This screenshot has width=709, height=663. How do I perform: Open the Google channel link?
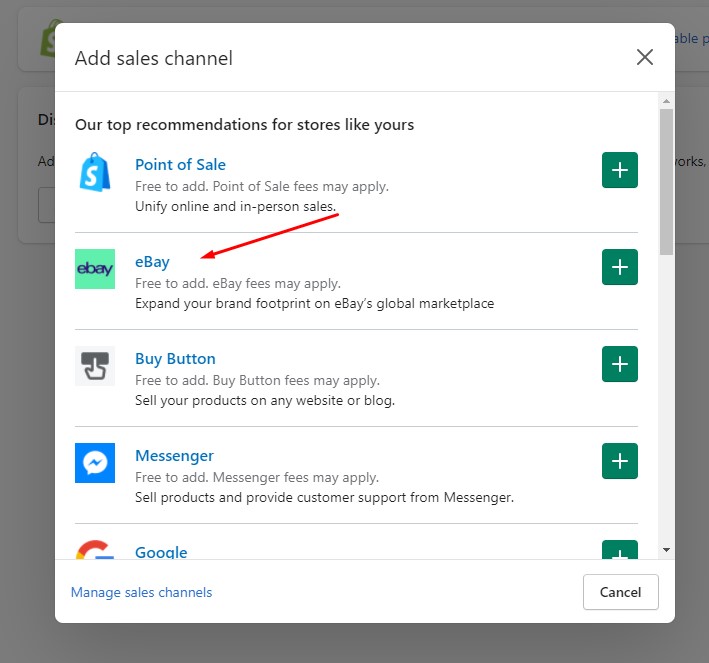161,552
